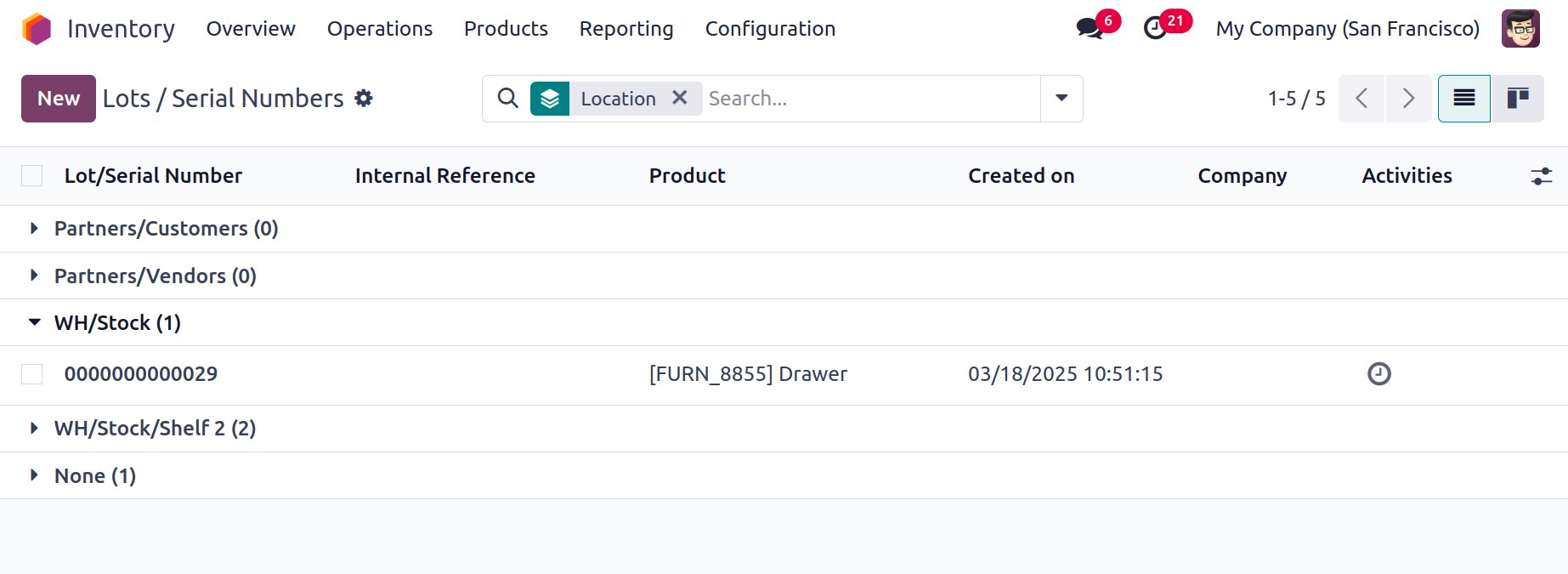Click the Inventory app logo
This screenshot has width=1568, height=574.
pos(37,29)
